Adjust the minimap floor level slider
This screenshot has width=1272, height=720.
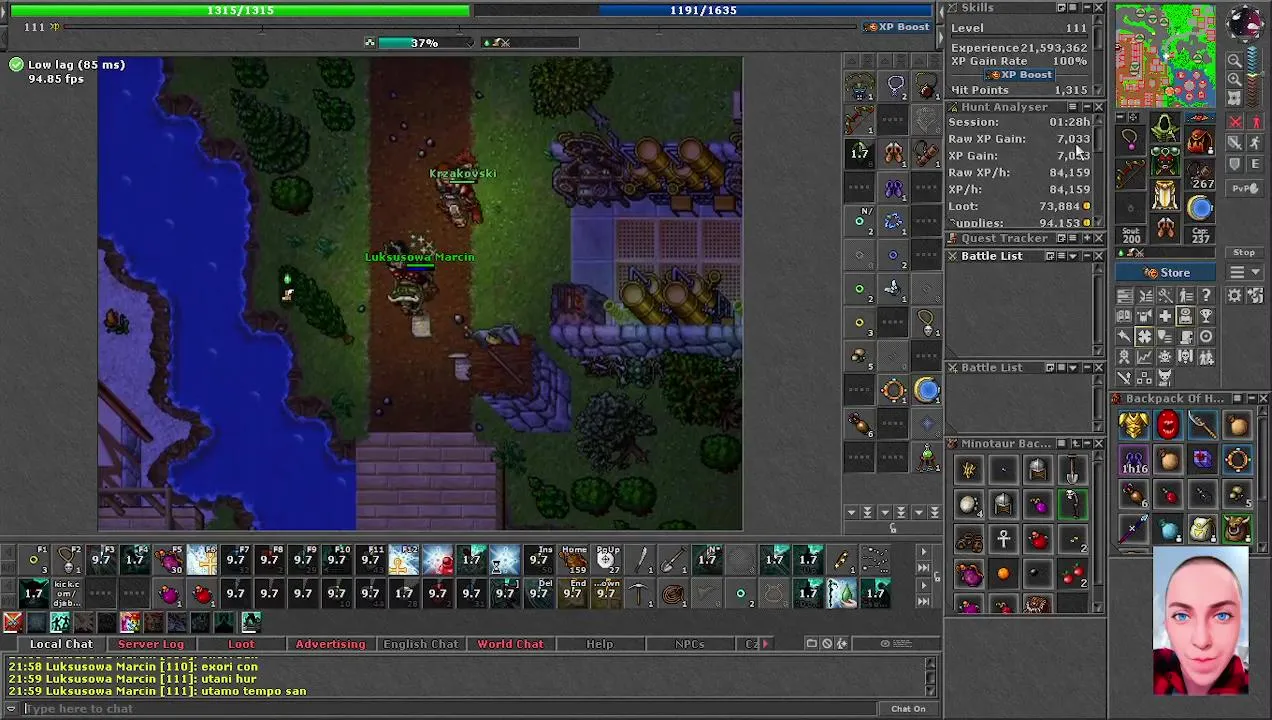(1262, 74)
